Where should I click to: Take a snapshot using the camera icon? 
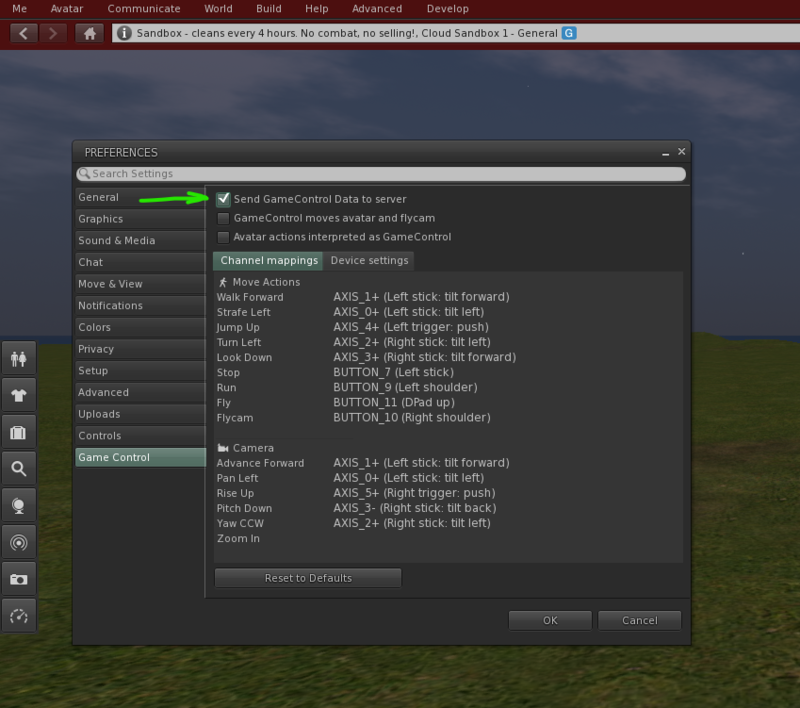(19, 579)
